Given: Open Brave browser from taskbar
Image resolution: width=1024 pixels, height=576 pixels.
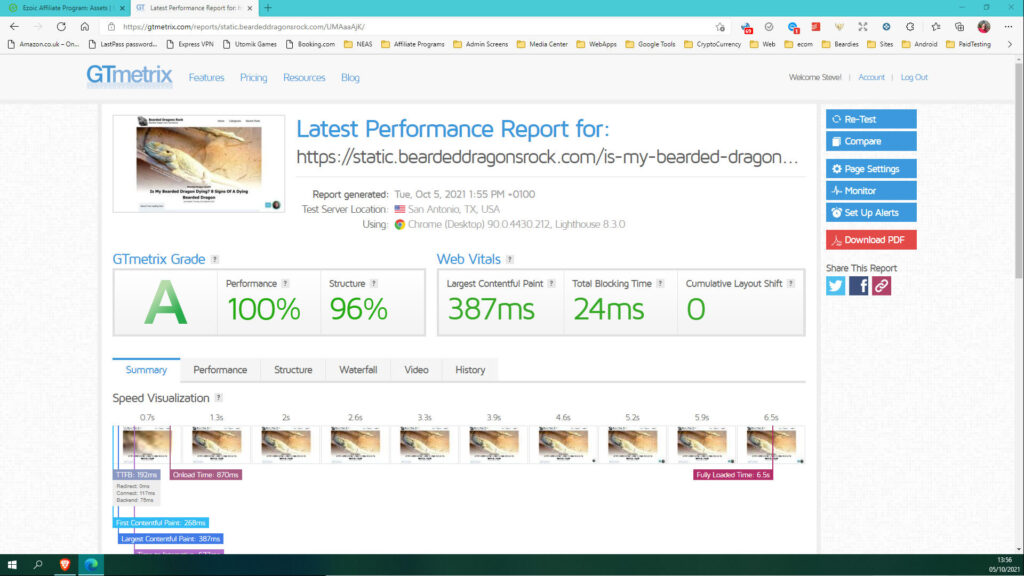Looking at the screenshot, I should (x=65, y=565).
